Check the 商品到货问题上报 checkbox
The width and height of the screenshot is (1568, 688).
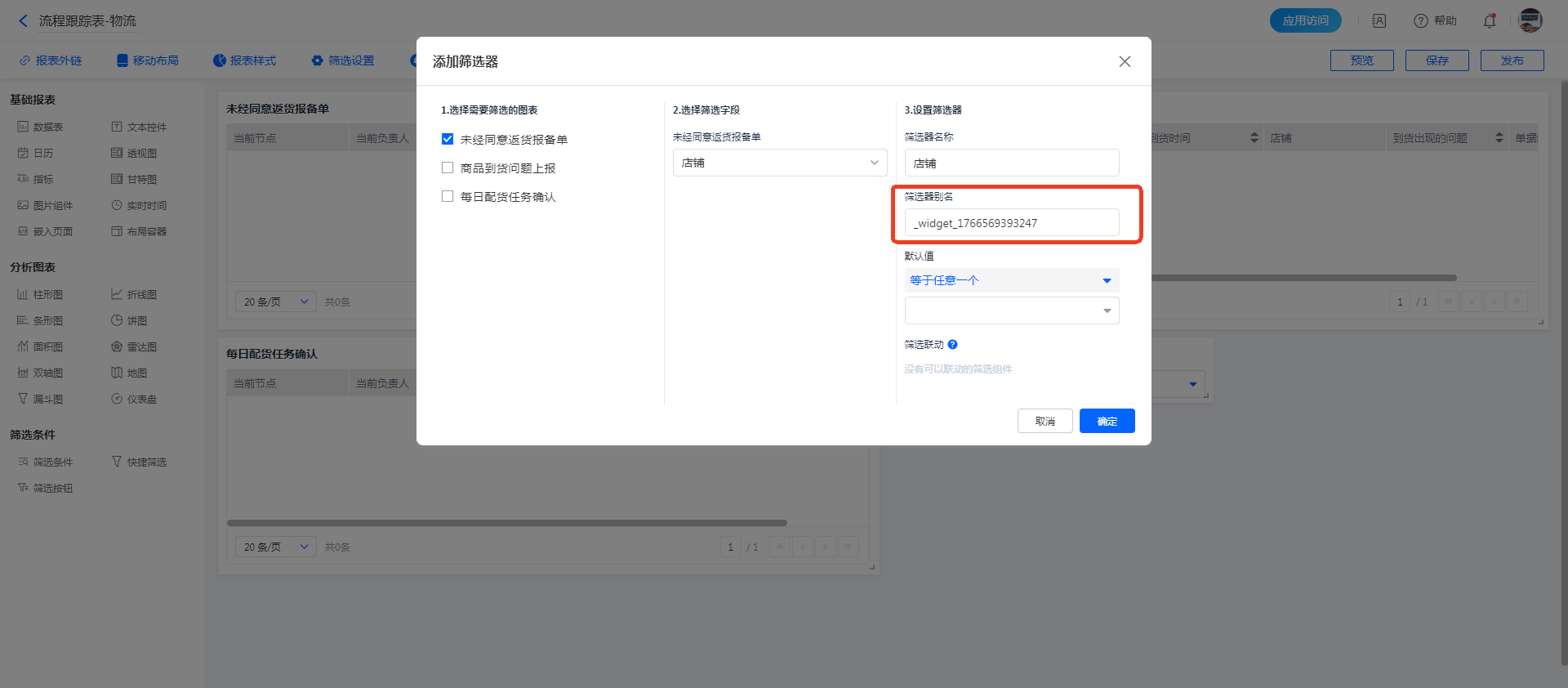click(x=448, y=168)
